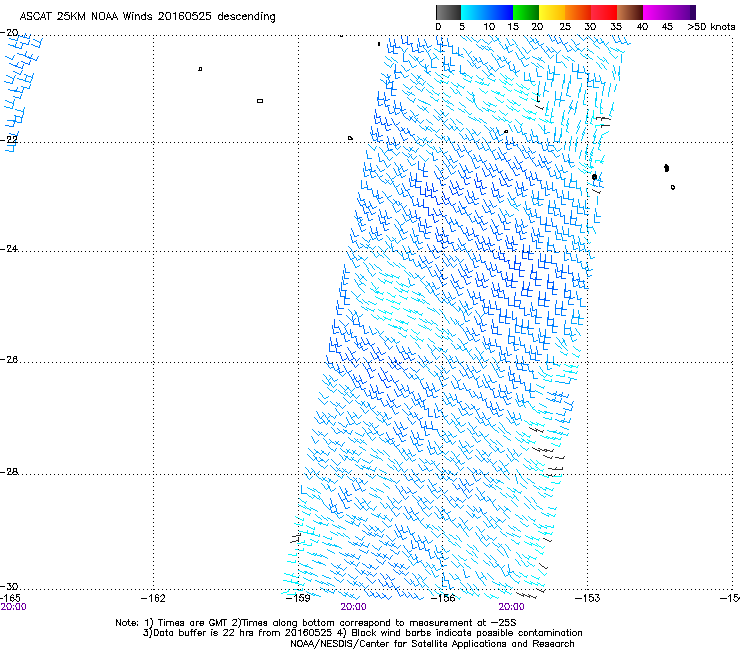Click the note 'Times are GMT' text line
The height and width of the screenshot is (650, 740).
pyautogui.click(x=316, y=623)
